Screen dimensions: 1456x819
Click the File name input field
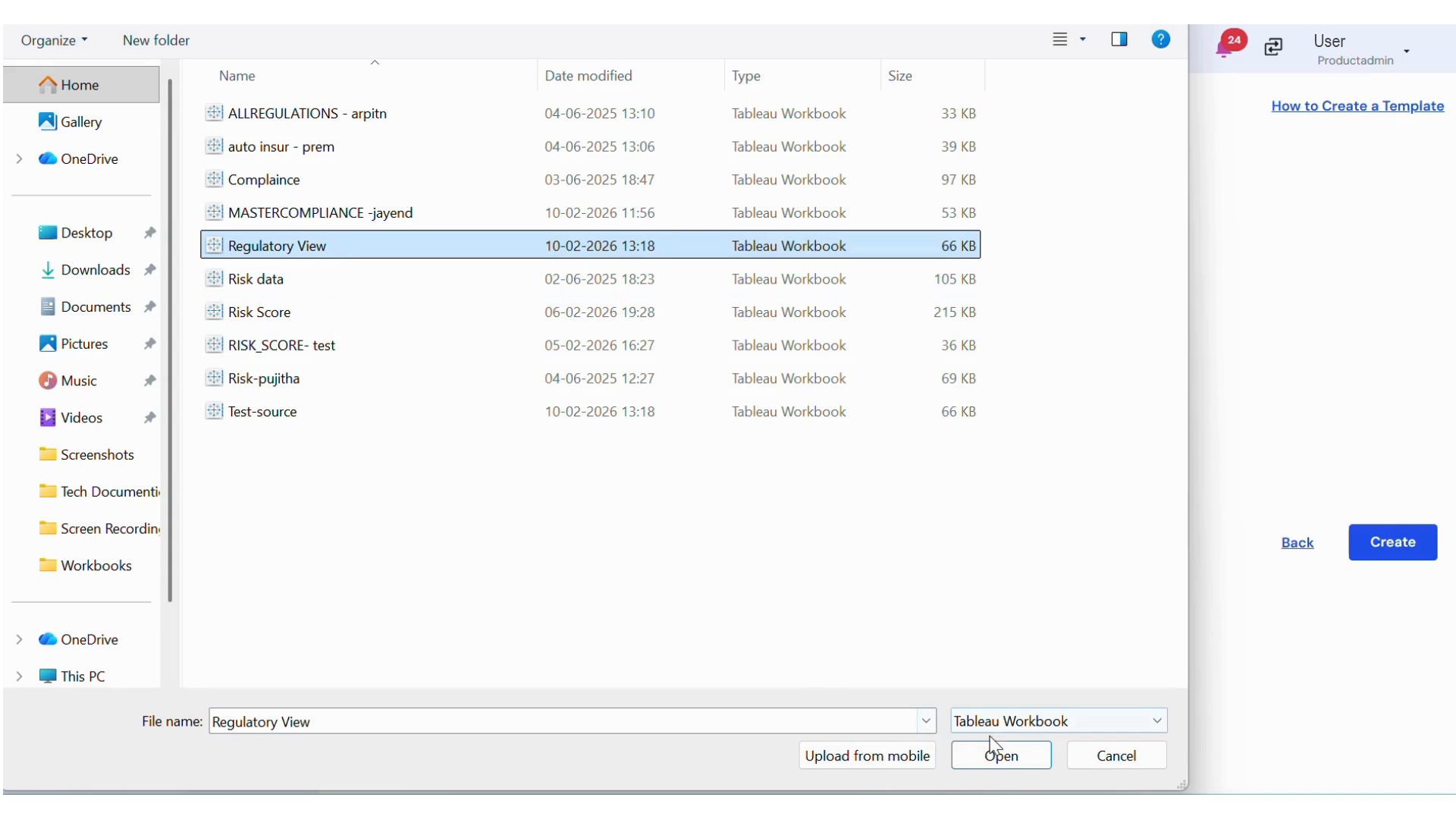pyautogui.click(x=561, y=721)
